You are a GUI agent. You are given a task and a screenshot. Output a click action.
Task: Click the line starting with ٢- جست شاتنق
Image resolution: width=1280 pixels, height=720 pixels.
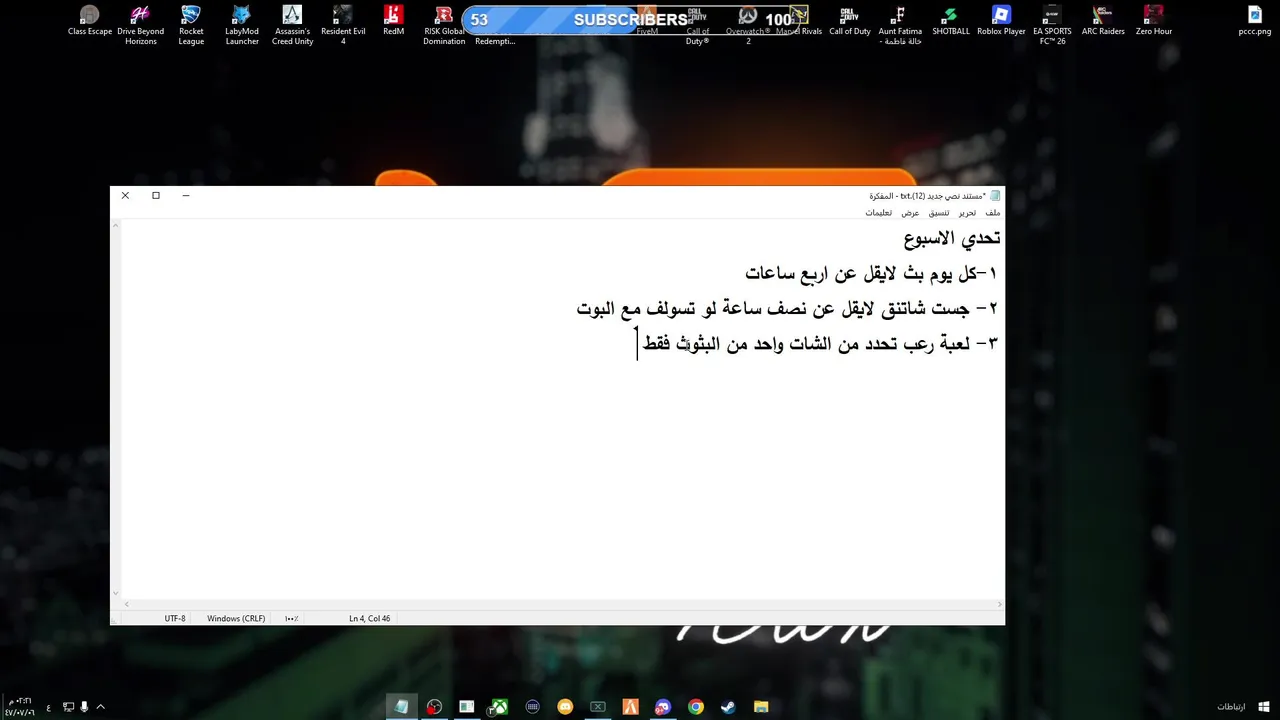(x=787, y=309)
